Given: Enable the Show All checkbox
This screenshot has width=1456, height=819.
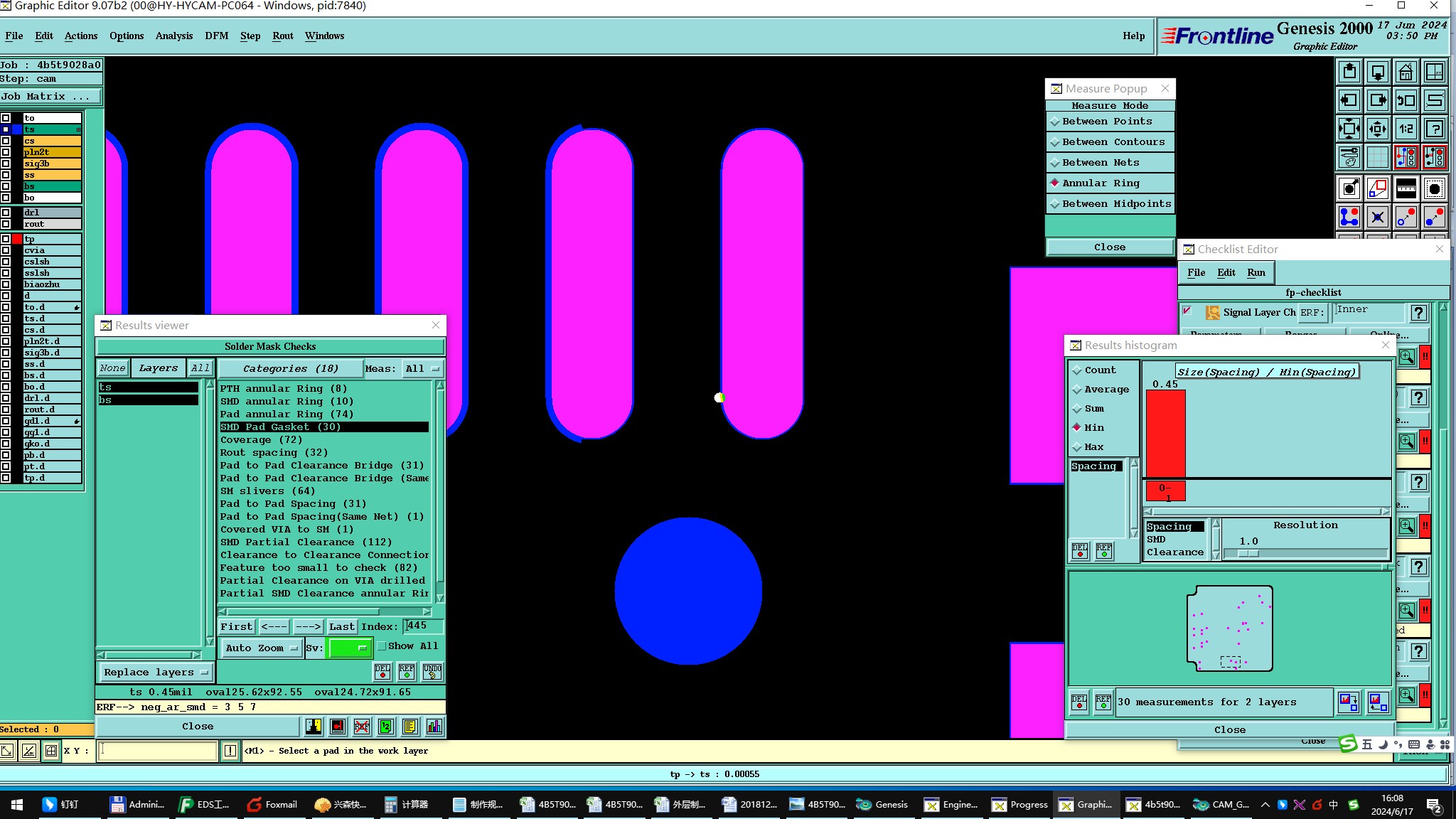Looking at the screenshot, I should pos(382,646).
